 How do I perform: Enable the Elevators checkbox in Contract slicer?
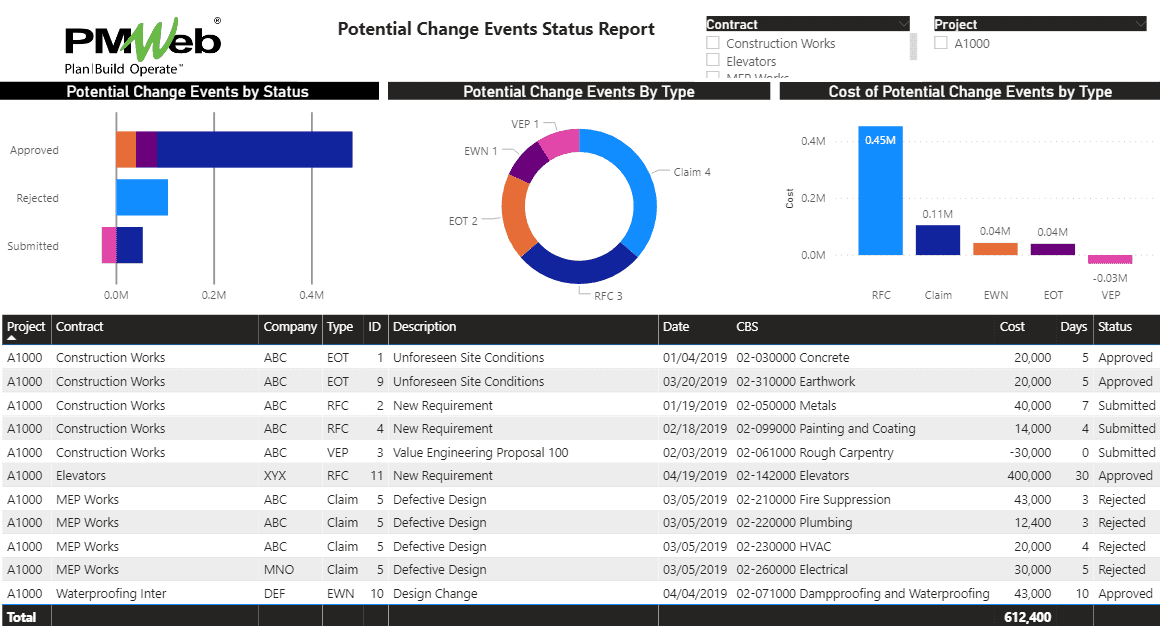pos(714,61)
